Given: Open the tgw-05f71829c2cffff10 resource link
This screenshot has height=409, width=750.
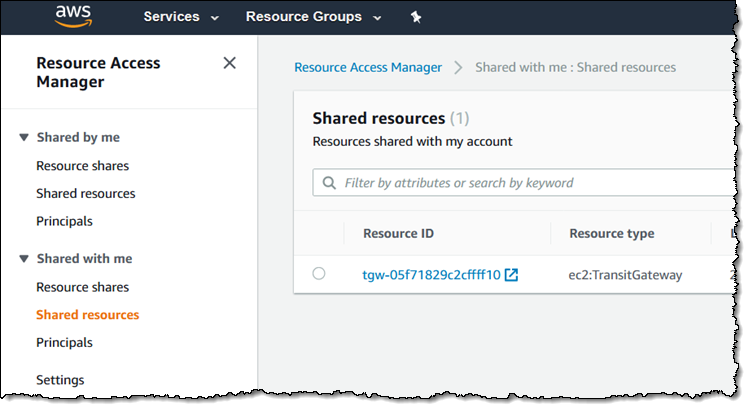Looking at the screenshot, I should (x=431, y=274).
